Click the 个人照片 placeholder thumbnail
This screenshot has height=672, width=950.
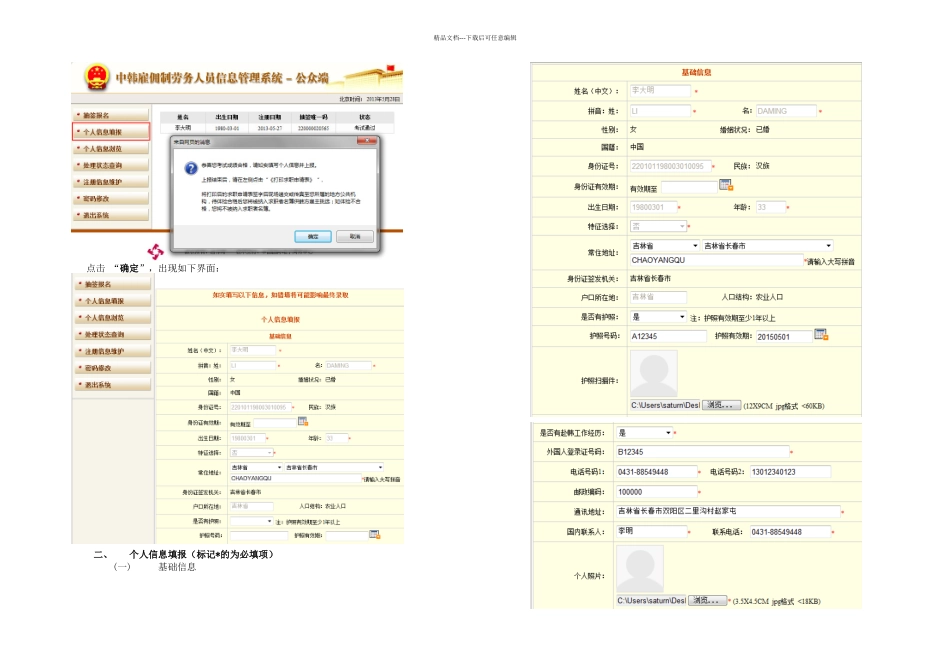(640, 568)
